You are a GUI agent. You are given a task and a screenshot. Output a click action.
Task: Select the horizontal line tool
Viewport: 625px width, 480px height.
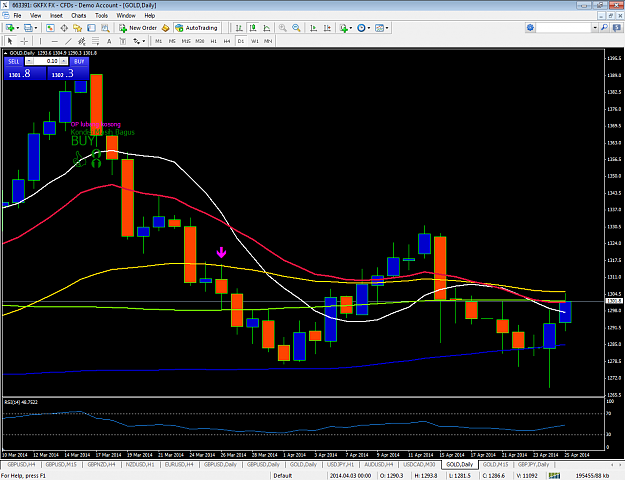[55, 41]
